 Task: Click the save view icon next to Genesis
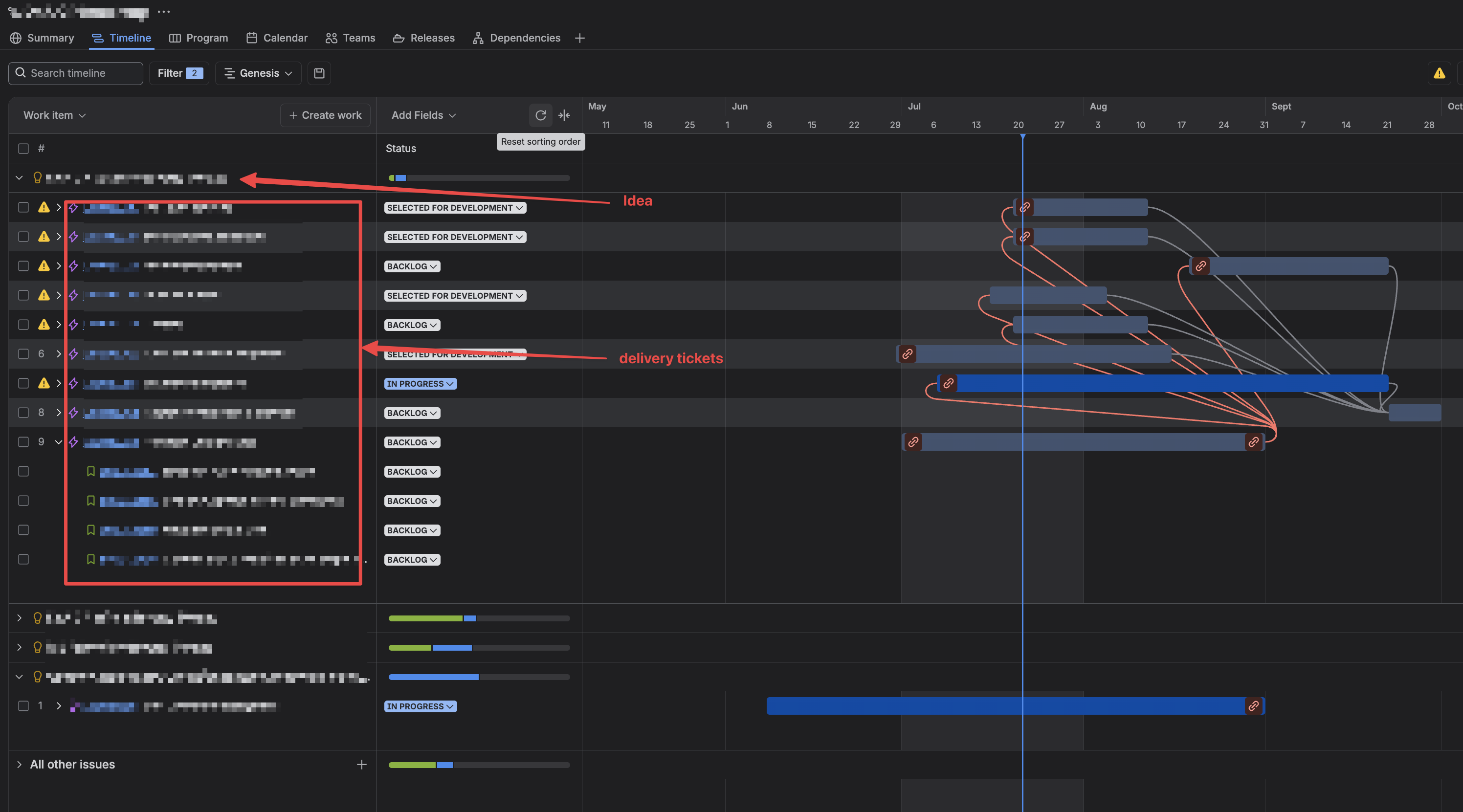(319, 73)
